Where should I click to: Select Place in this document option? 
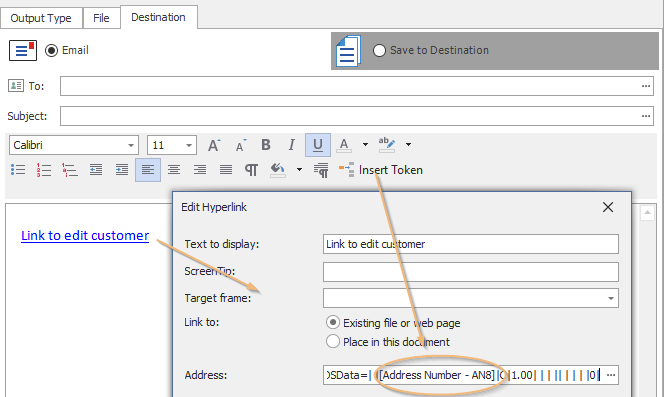pos(333,341)
